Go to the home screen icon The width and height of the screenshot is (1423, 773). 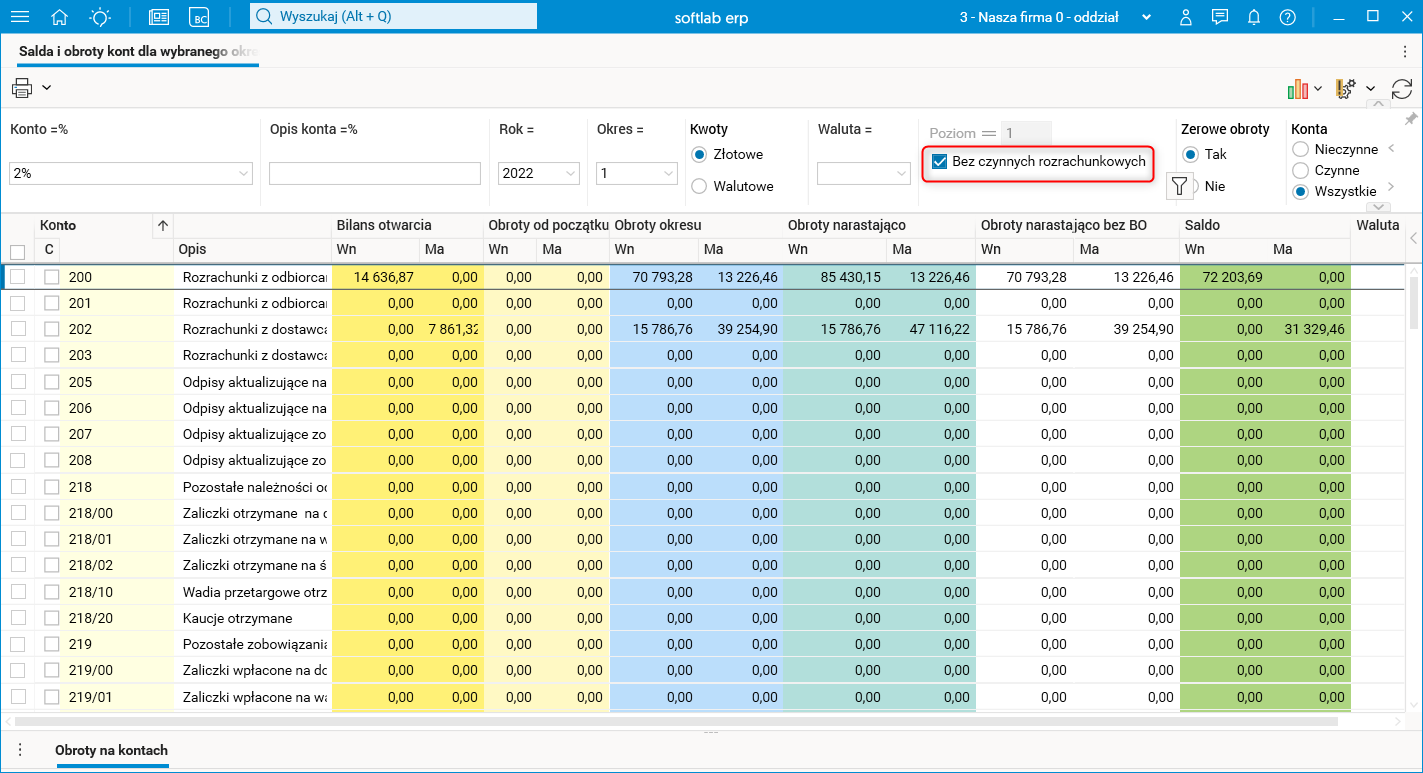pos(60,17)
